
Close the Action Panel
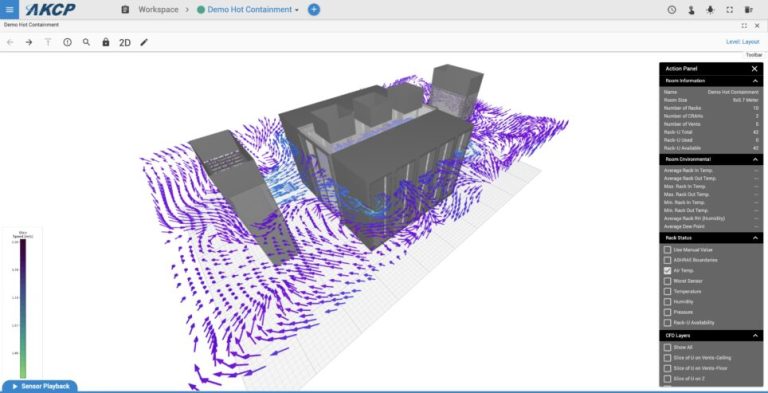point(755,69)
